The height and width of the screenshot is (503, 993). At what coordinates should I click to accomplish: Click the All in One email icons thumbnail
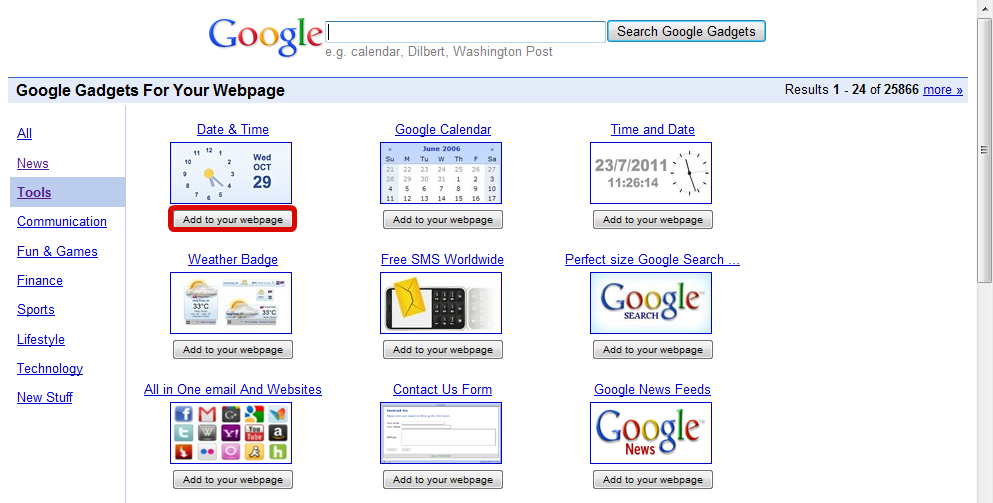[231, 433]
